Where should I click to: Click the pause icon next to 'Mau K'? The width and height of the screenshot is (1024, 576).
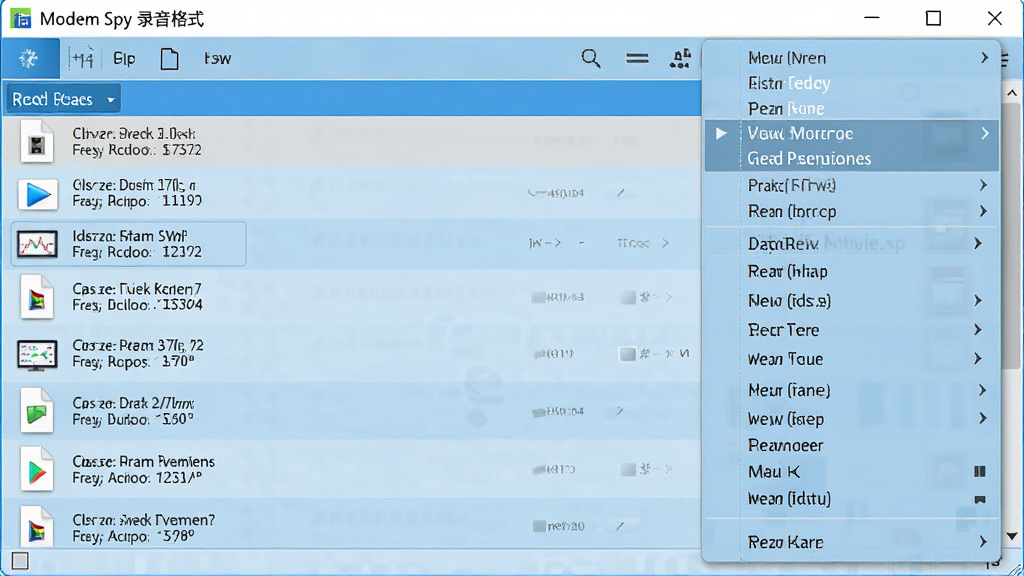pyautogui.click(x=980, y=472)
